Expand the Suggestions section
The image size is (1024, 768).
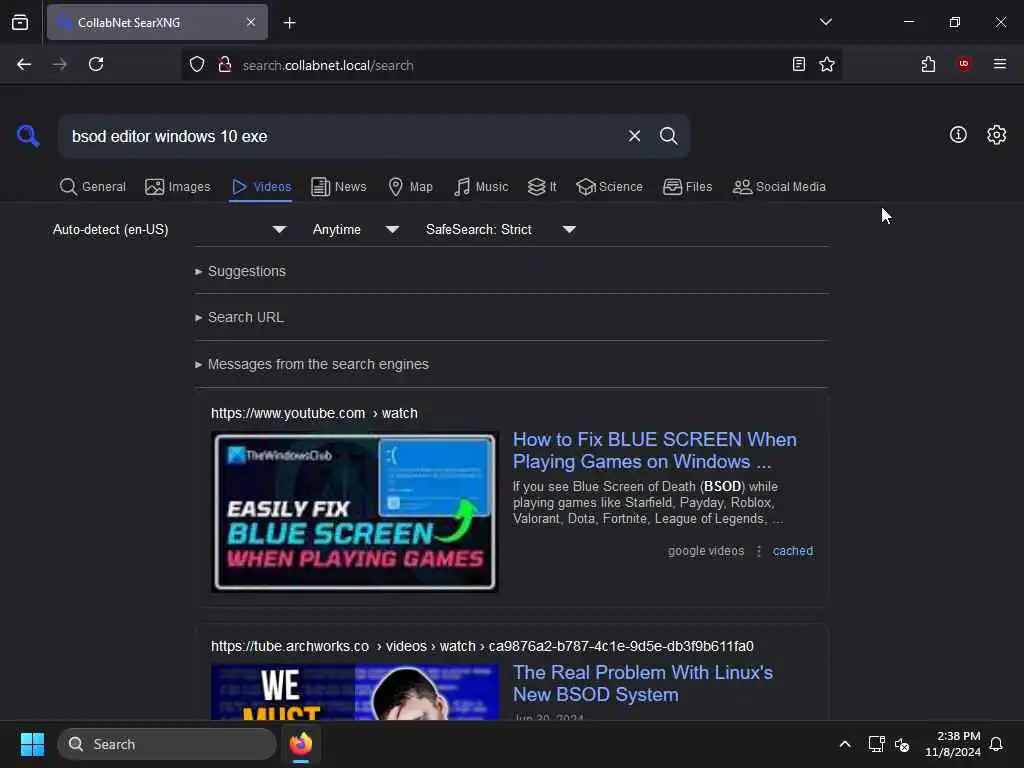coord(240,271)
